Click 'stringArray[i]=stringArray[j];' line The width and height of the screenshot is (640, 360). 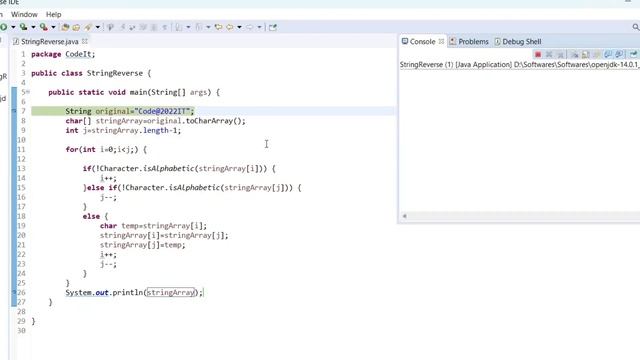(x=164, y=236)
